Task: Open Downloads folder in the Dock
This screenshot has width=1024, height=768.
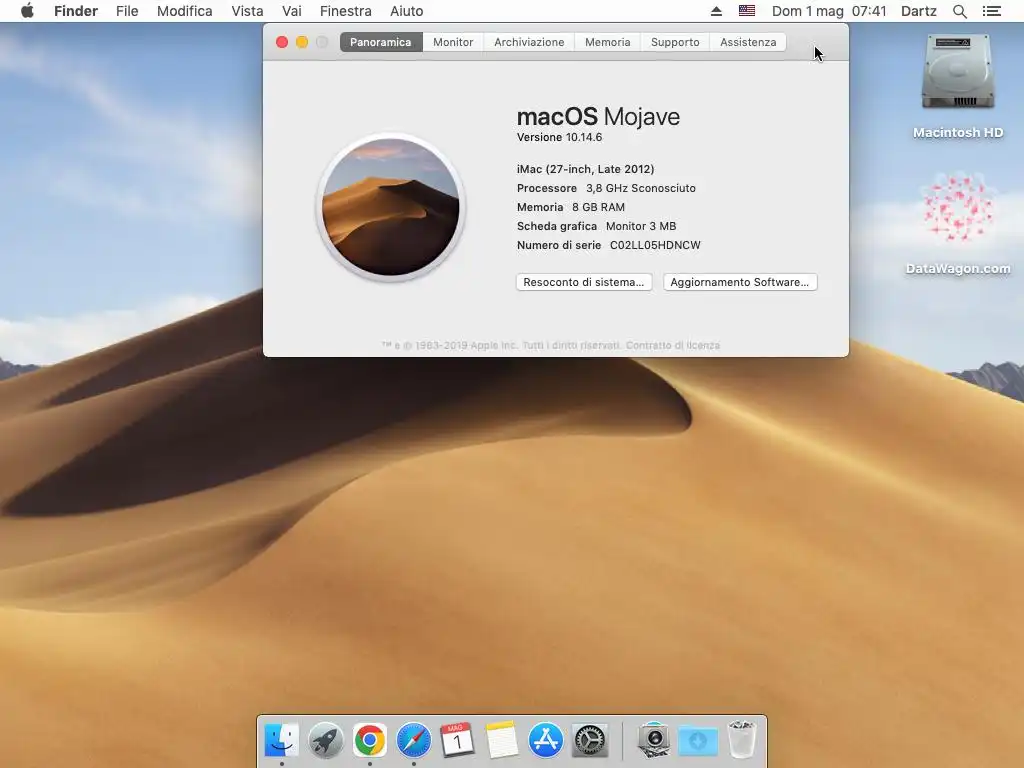Action: [697, 741]
